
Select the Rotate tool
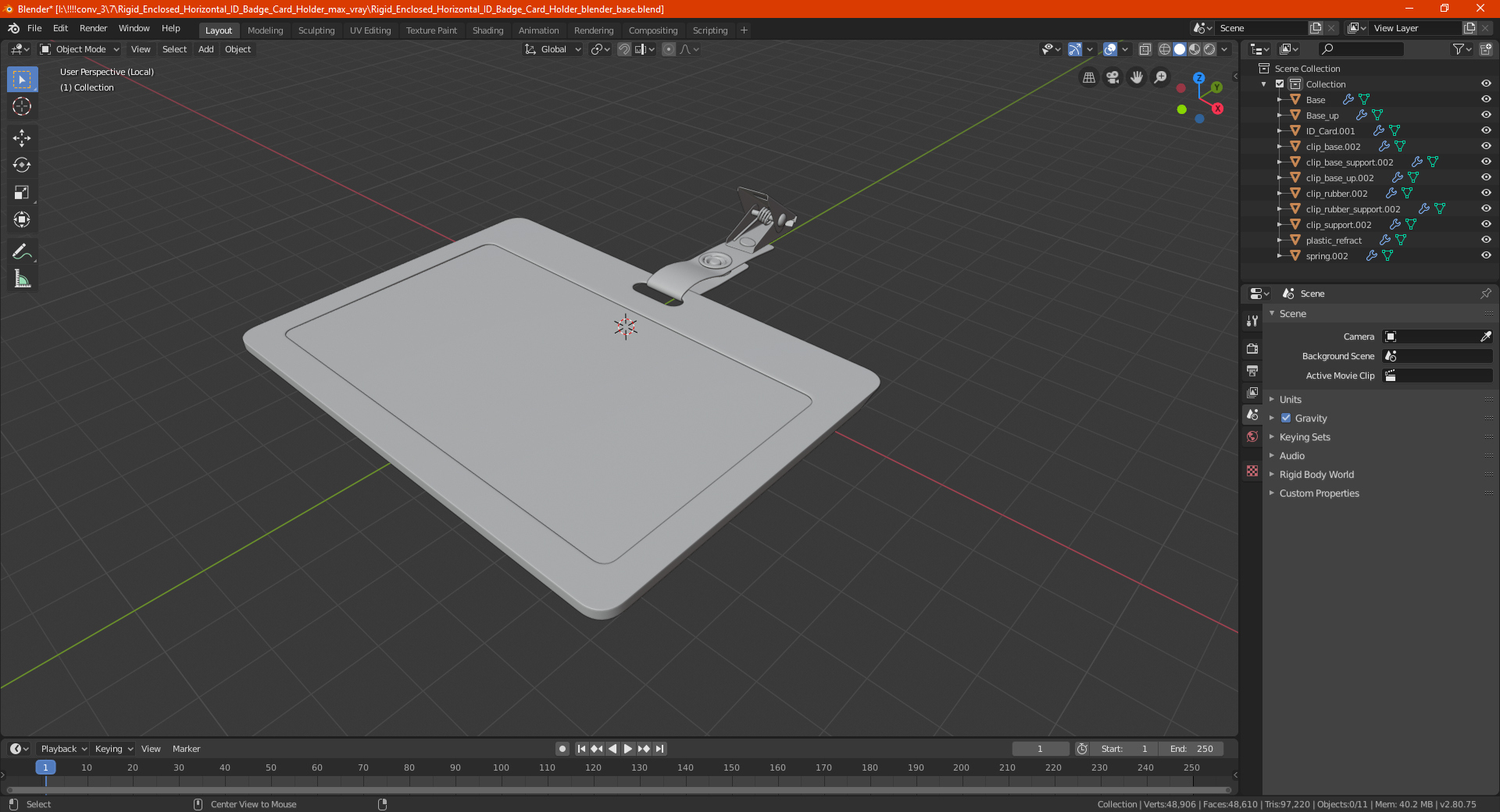tap(22, 166)
